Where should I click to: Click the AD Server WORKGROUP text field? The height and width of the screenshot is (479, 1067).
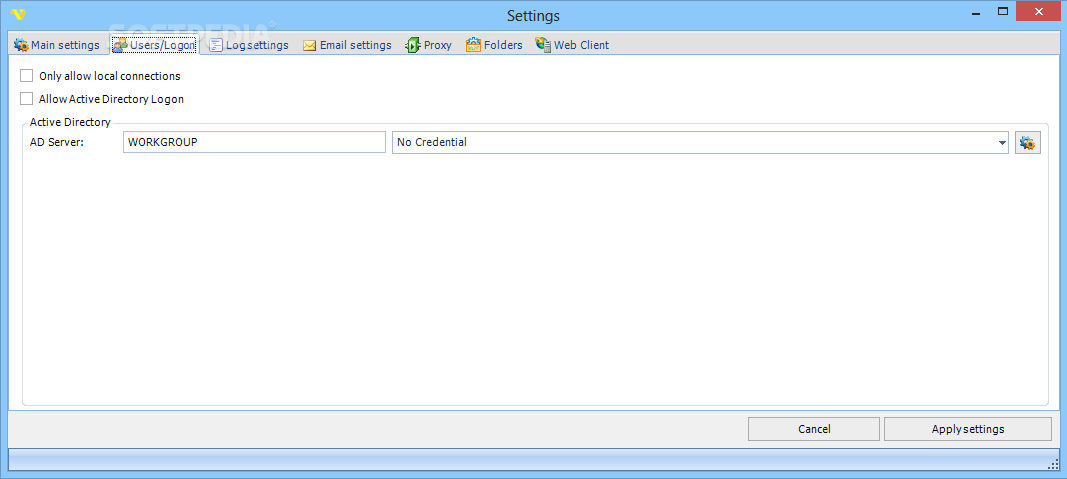point(255,142)
